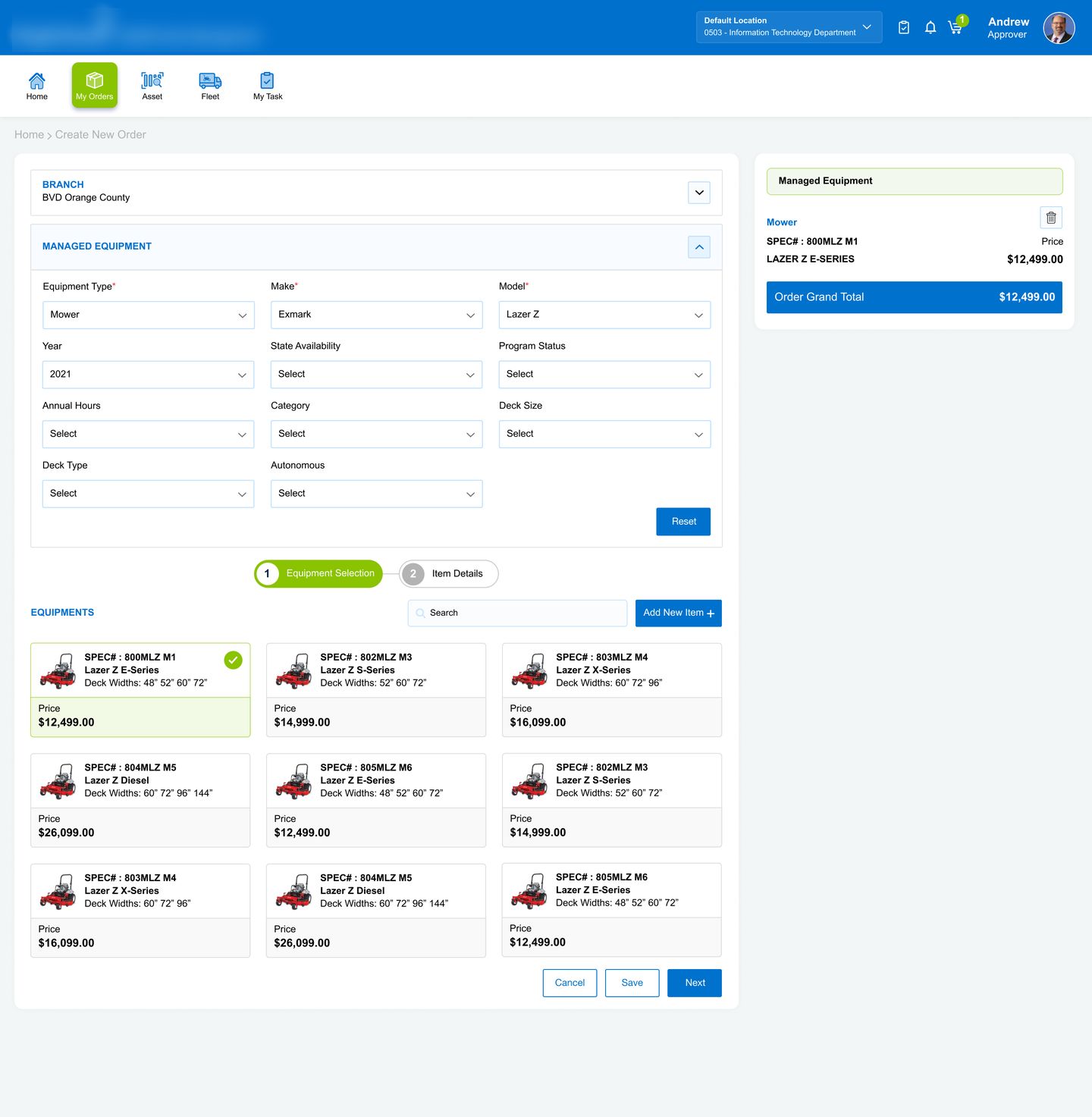Screen dimensions: 1092x1117
Task: Select the first 802MLZ M3 Lazer Z S-Series card
Action: [x=376, y=690]
